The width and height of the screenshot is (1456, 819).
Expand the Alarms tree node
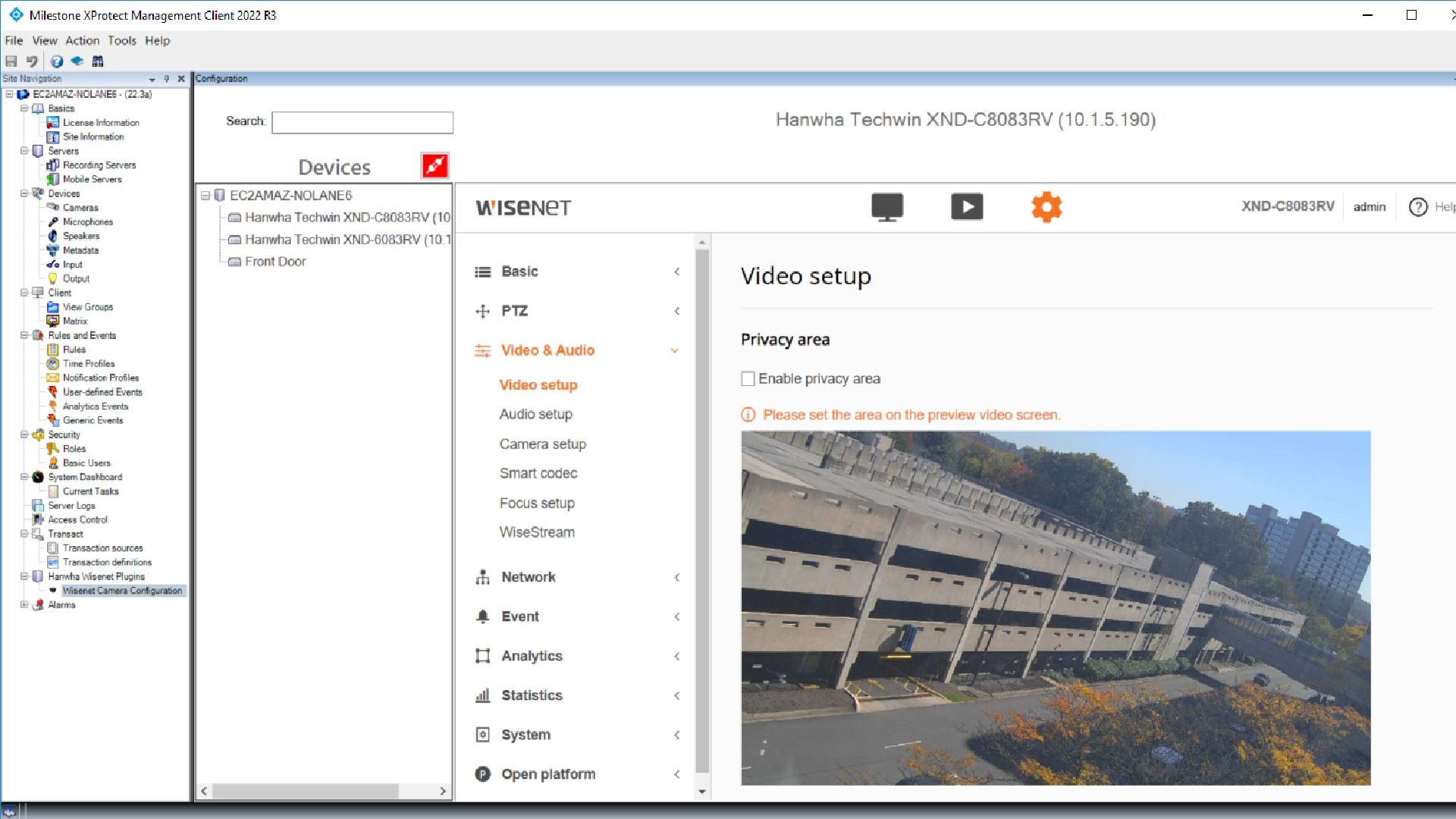(x=24, y=605)
